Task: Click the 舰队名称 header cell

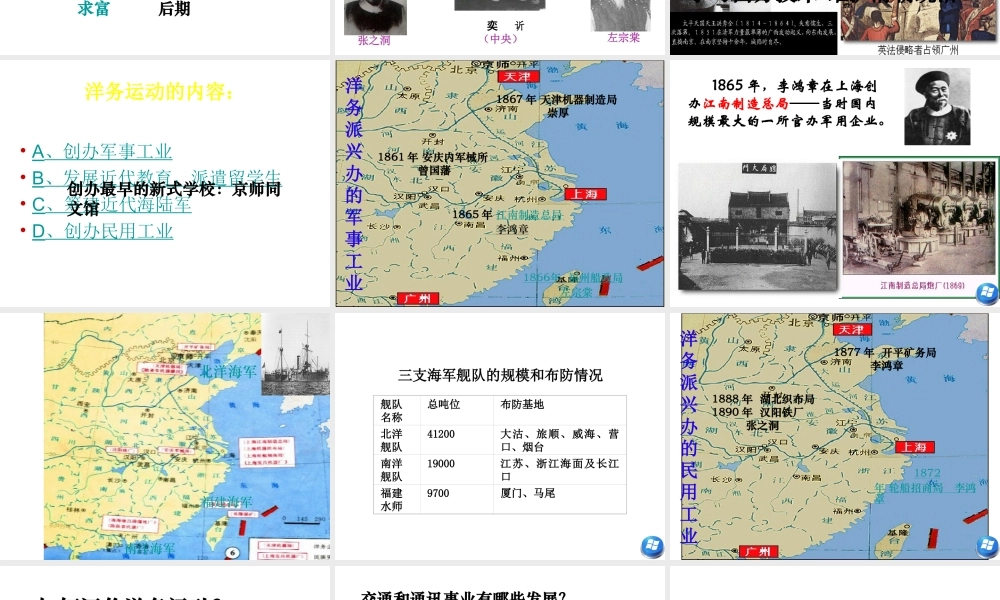Action: point(399,411)
